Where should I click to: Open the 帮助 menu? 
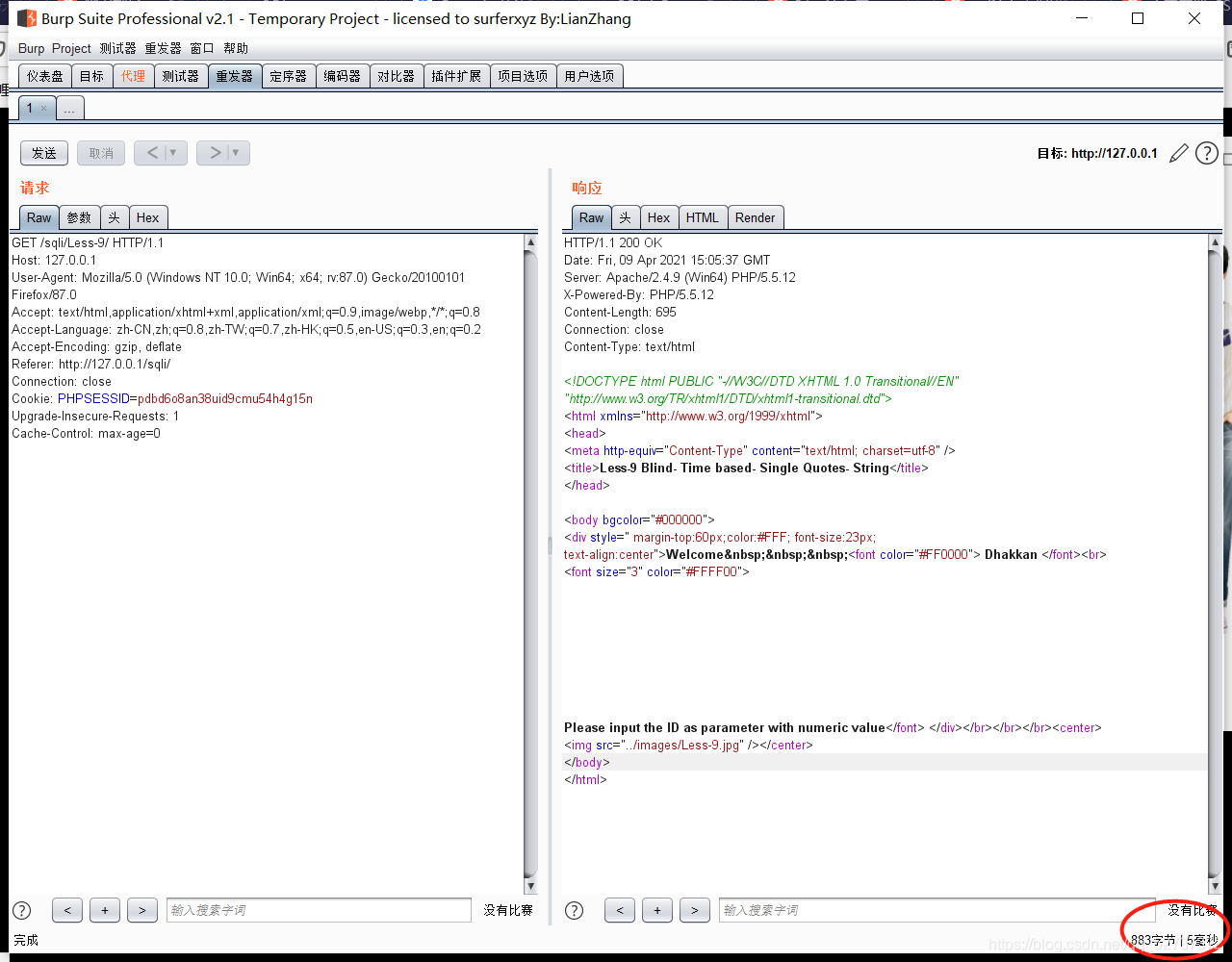(236, 48)
